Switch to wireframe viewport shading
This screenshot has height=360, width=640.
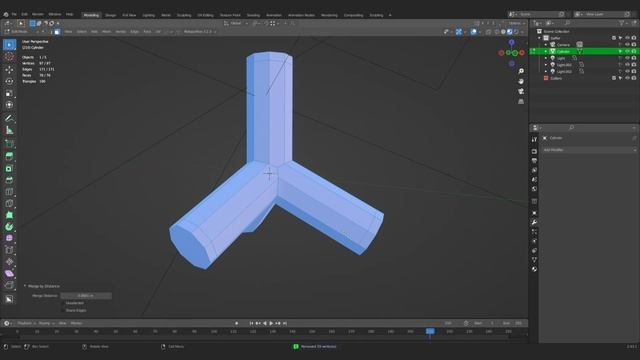click(x=497, y=32)
